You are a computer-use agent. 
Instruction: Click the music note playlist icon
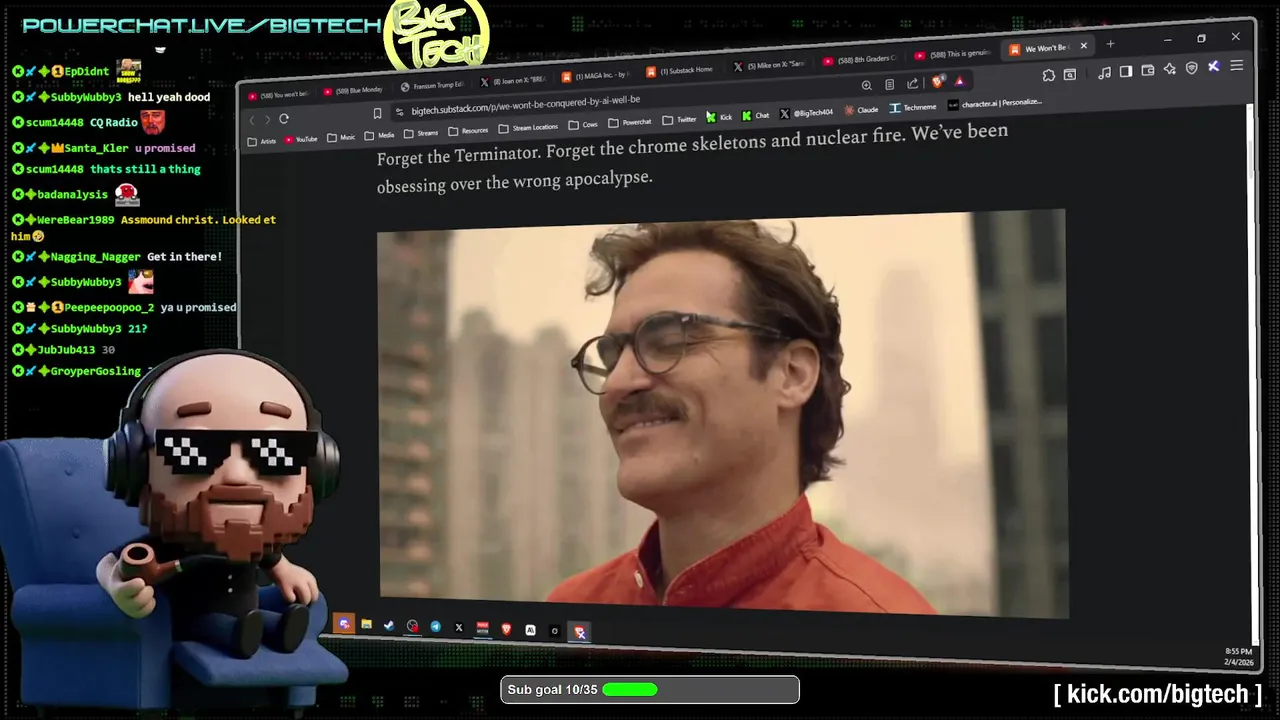[1104, 72]
